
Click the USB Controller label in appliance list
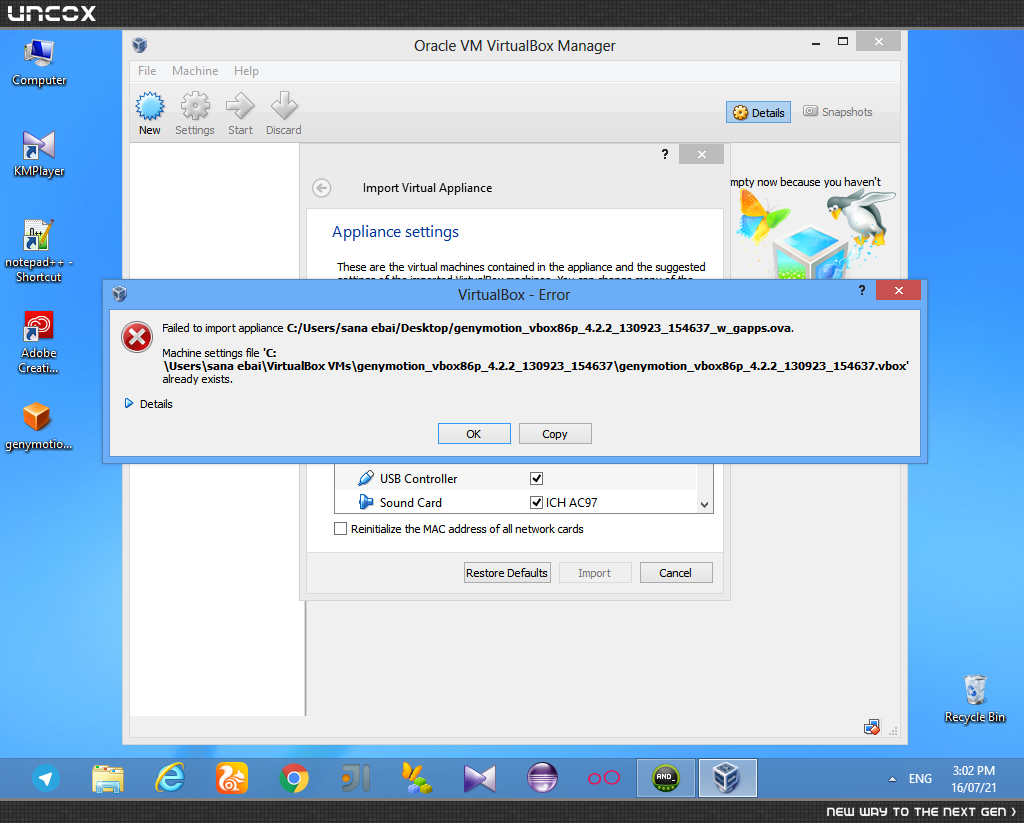(x=419, y=479)
